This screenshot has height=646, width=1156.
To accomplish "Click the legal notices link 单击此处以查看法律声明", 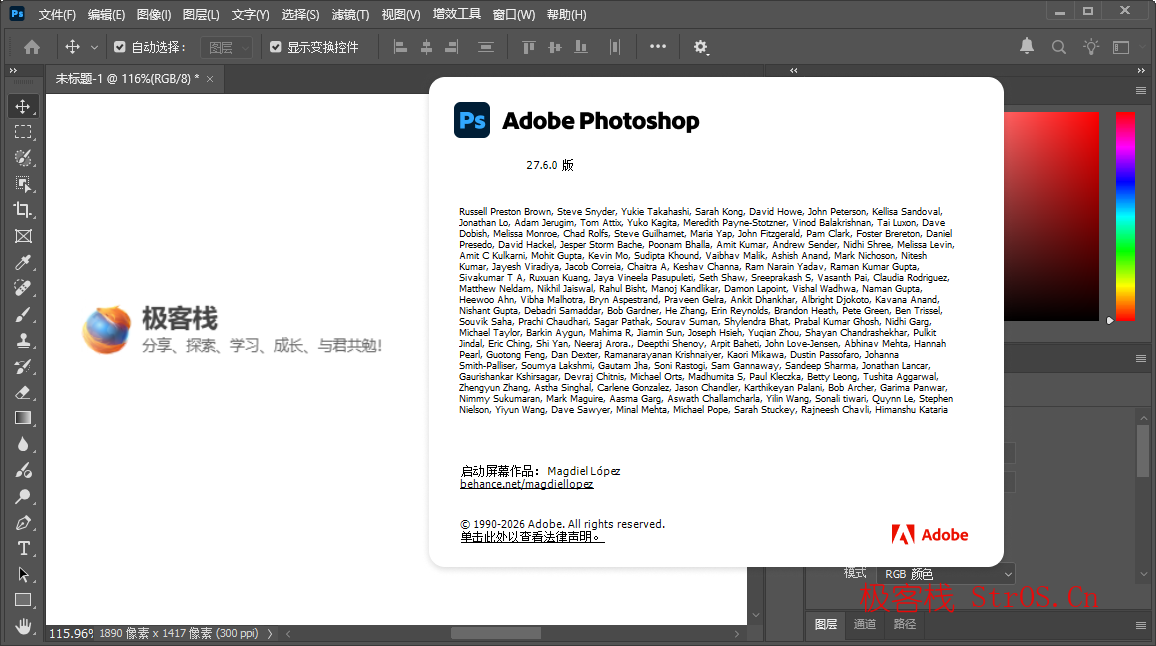I will (x=532, y=537).
